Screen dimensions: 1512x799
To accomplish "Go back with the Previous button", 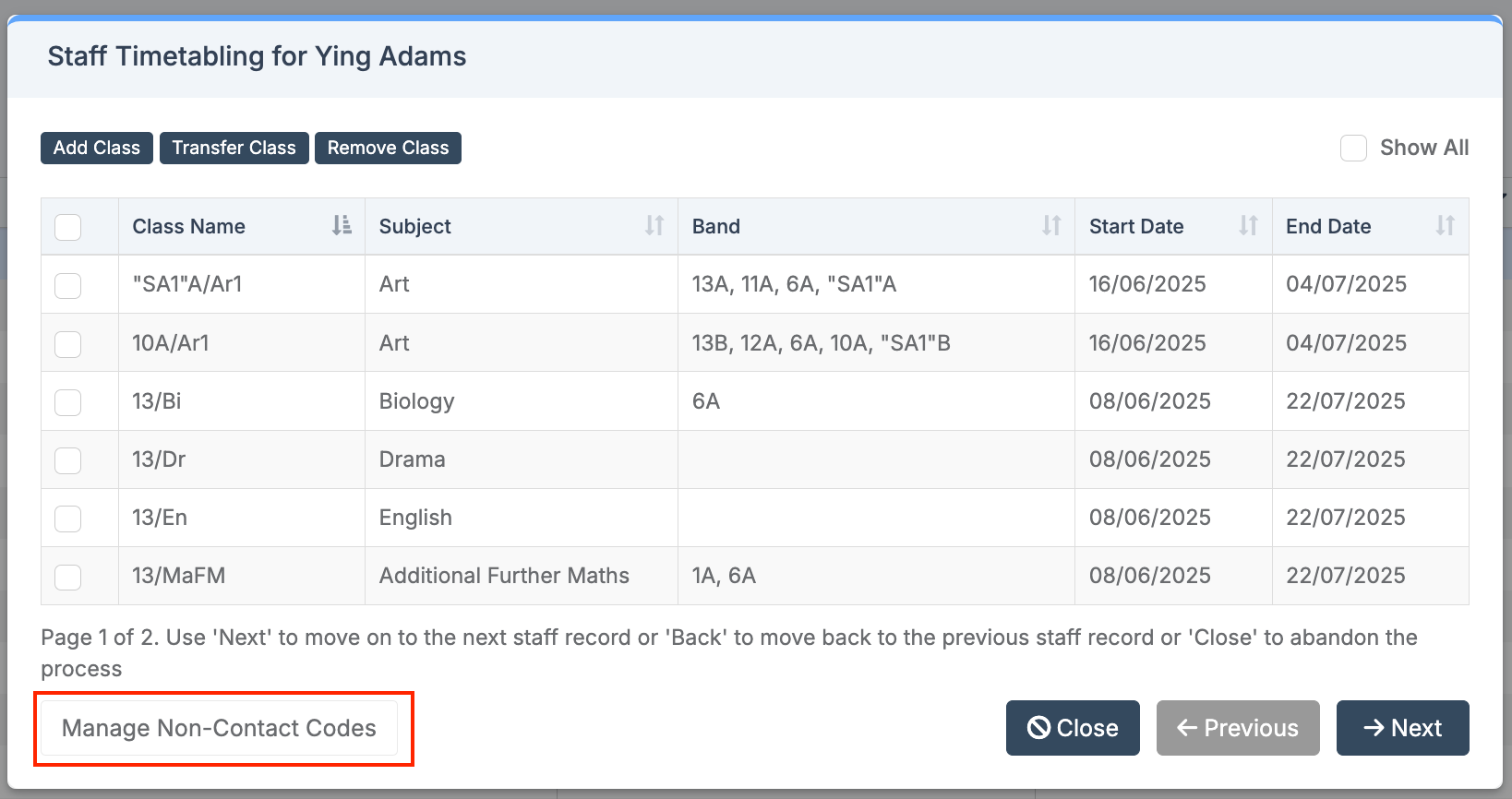I will tap(1237, 728).
